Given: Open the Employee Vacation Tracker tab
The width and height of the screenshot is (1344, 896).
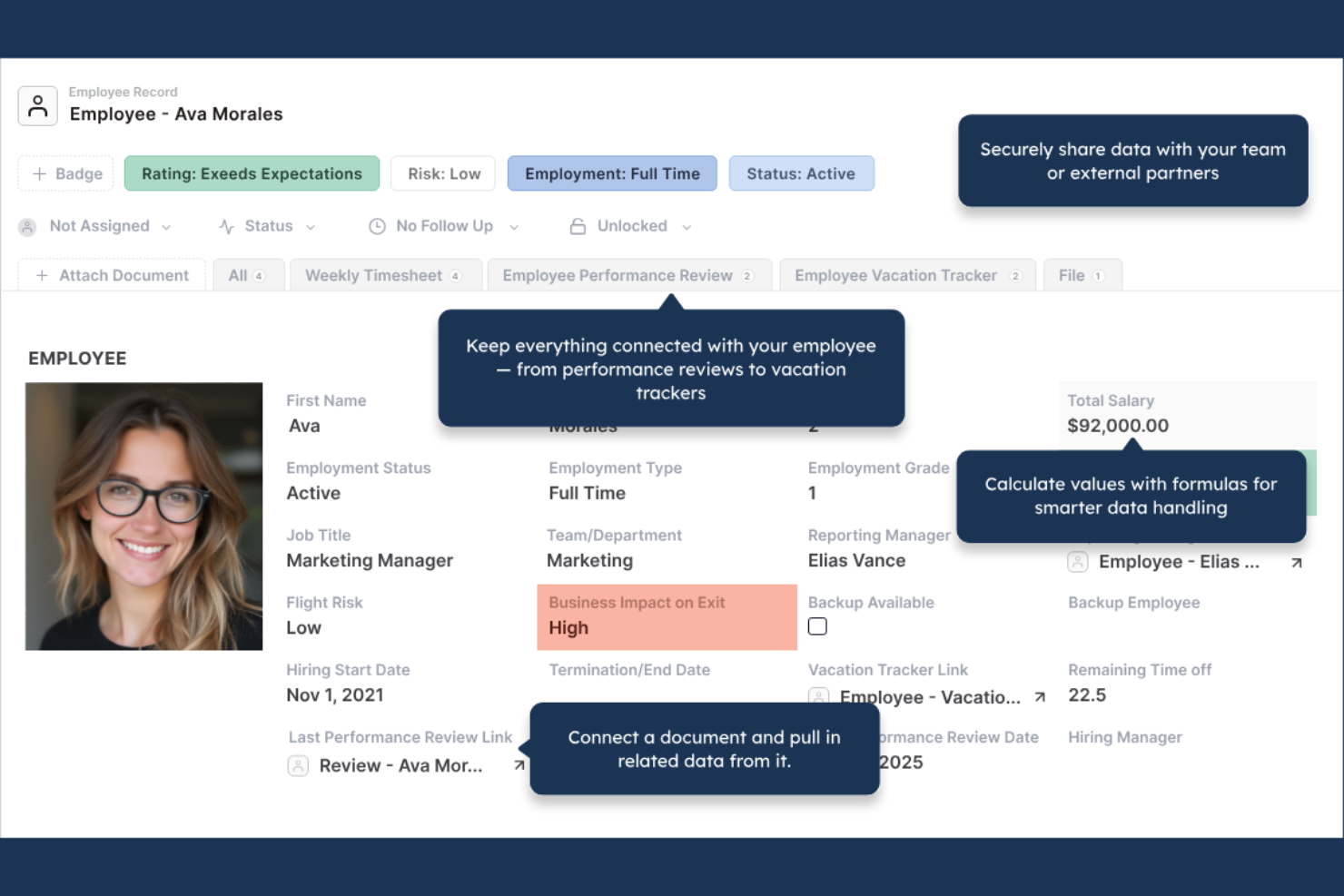Looking at the screenshot, I should (907, 275).
